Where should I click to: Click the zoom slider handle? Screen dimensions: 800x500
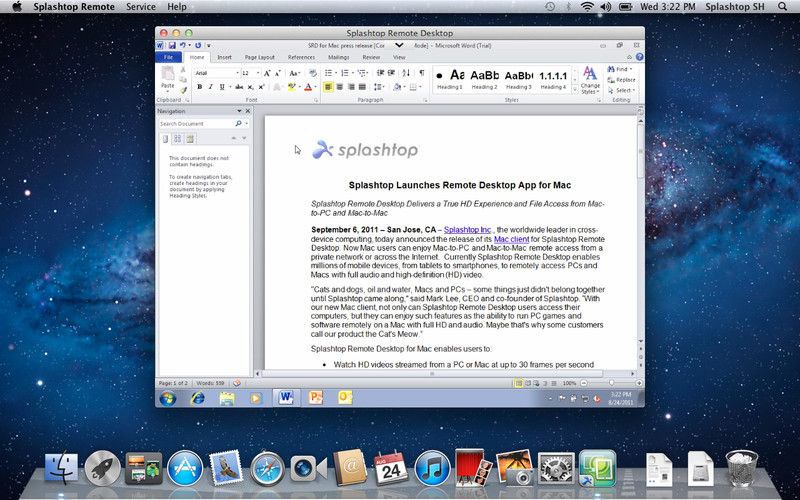[x=611, y=383]
